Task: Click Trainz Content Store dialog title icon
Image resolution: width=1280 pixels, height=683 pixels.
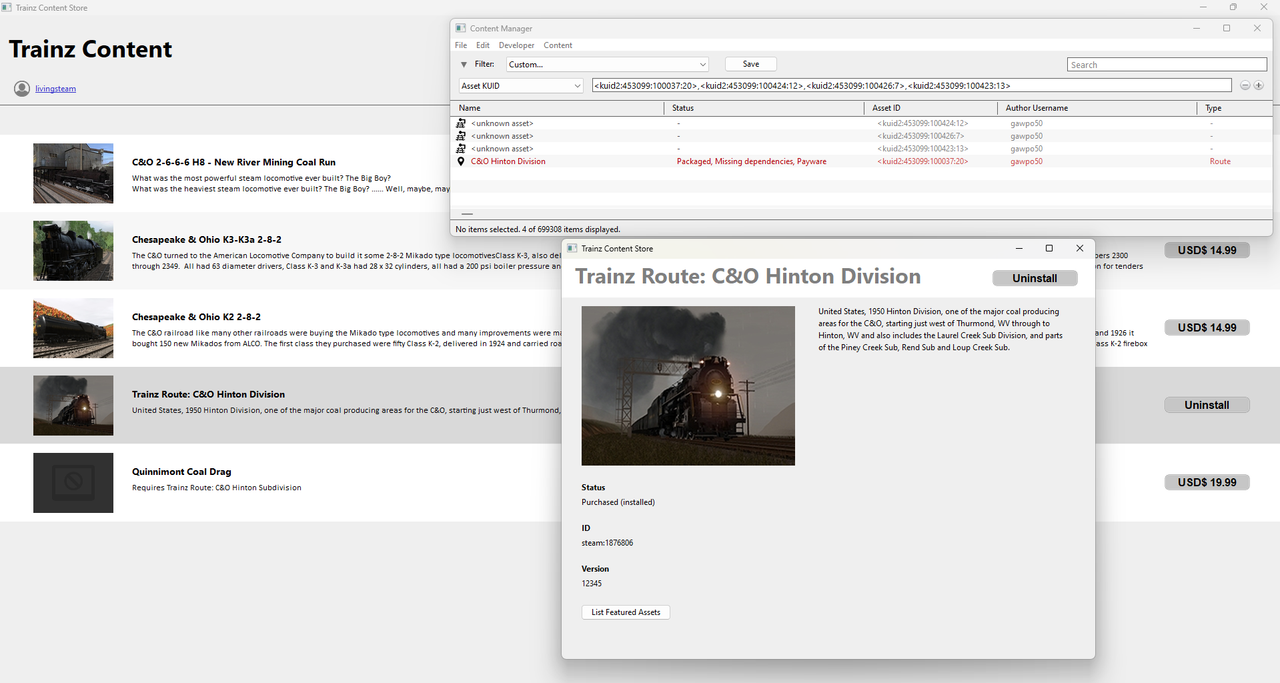Action: click(572, 248)
